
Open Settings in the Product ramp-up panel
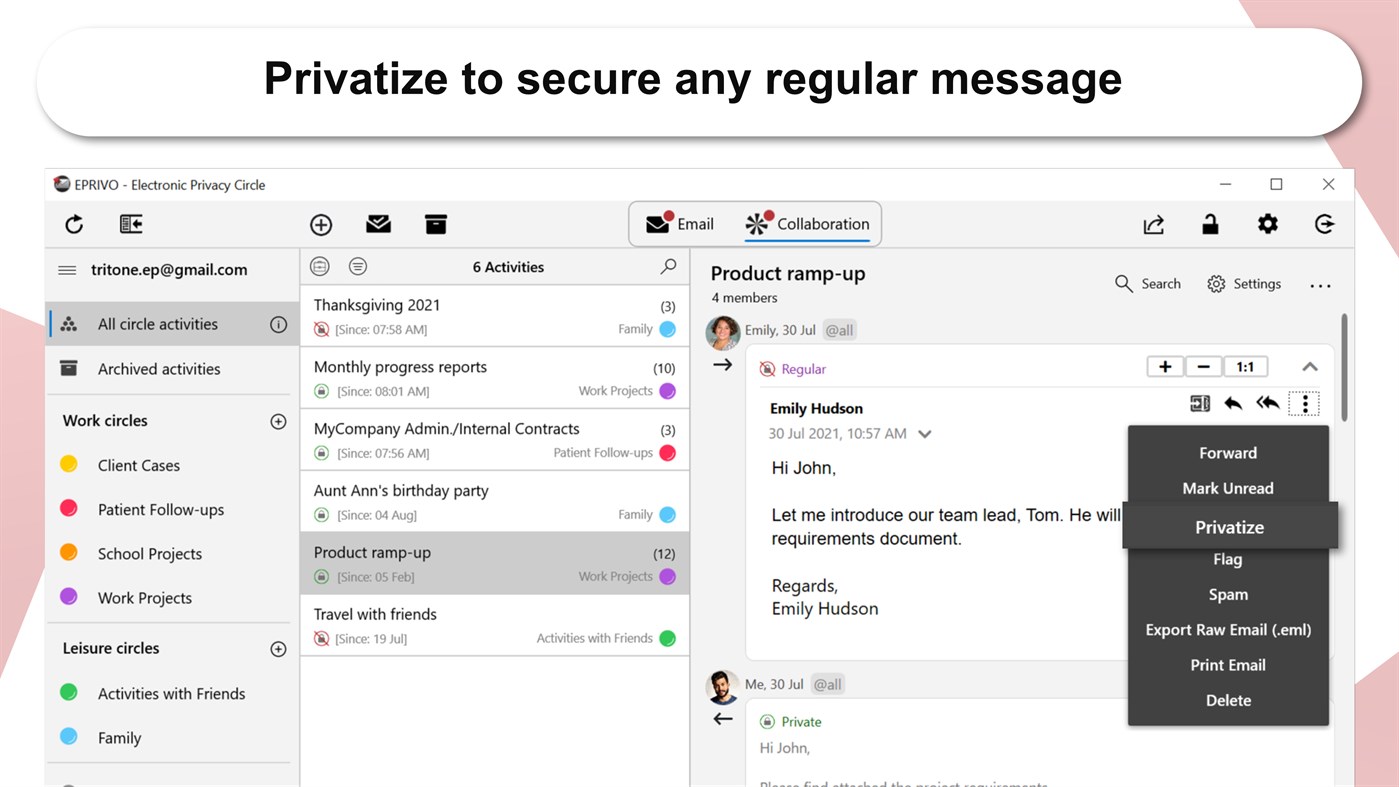pyautogui.click(x=1244, y=283)
